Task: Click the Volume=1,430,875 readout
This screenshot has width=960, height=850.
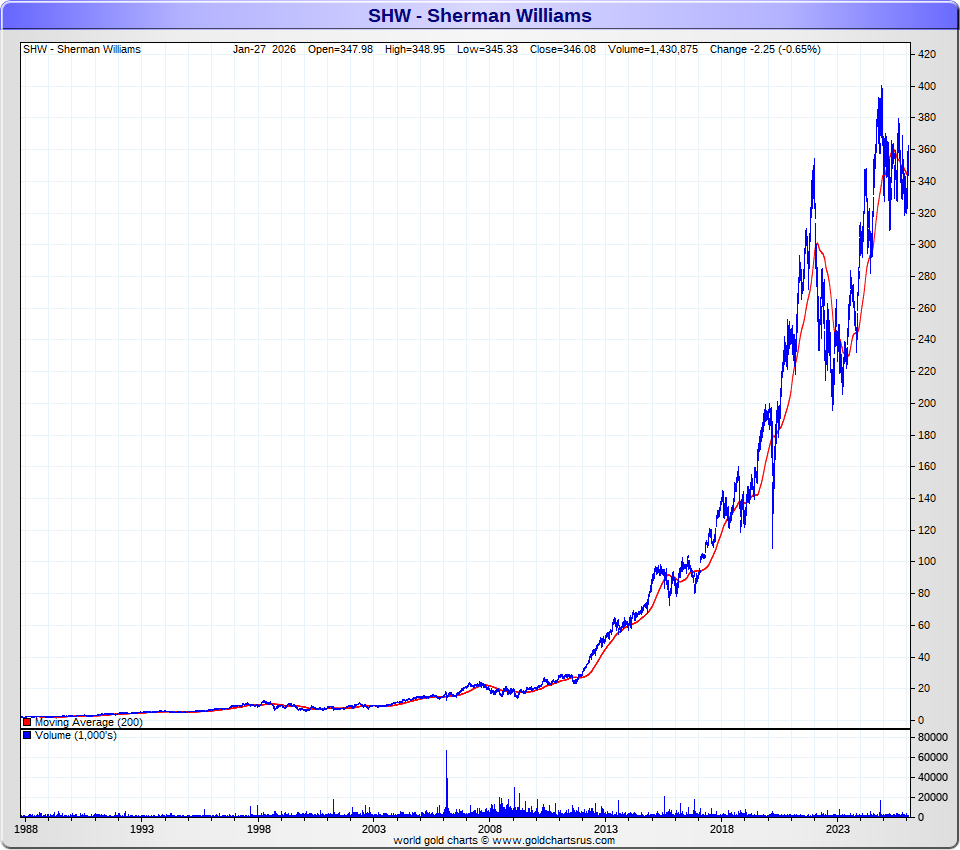Action: coord(650,49)
